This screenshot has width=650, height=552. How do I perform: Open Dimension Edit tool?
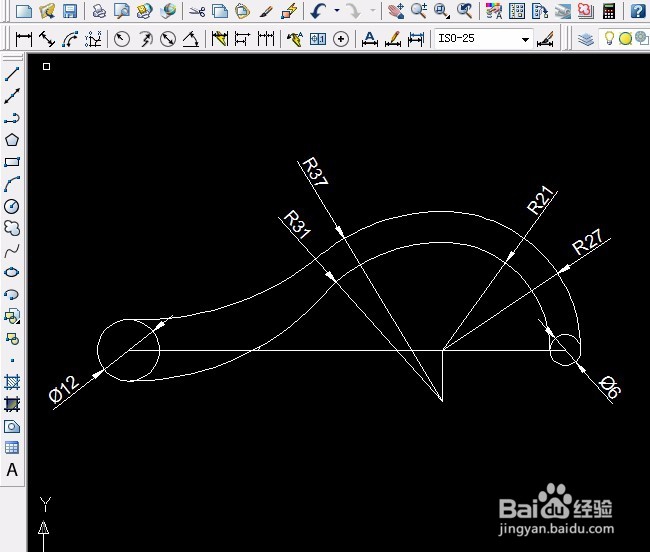[x=369, y=39]
